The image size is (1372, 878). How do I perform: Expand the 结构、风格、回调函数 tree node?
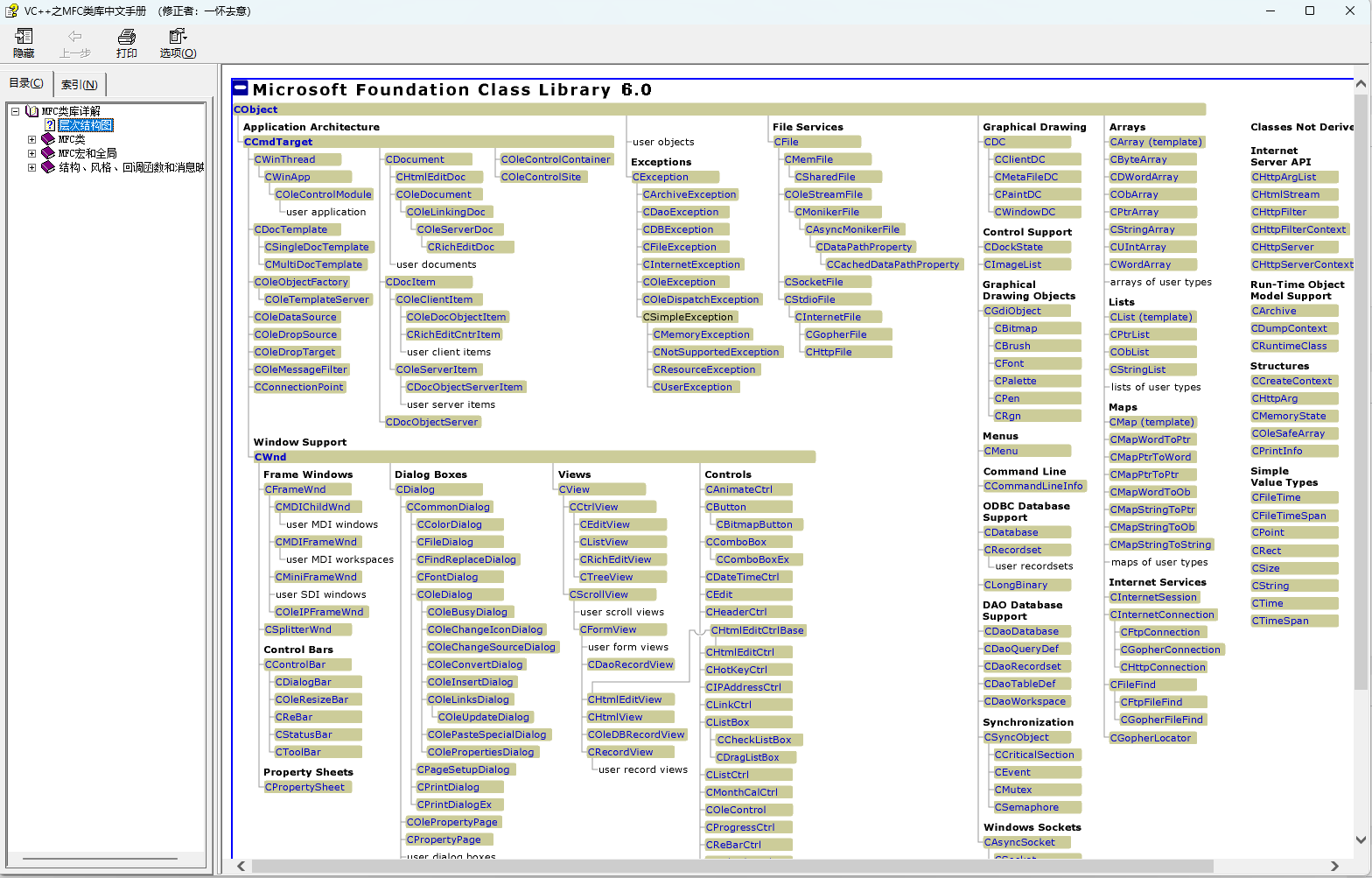tap(31, 167)
